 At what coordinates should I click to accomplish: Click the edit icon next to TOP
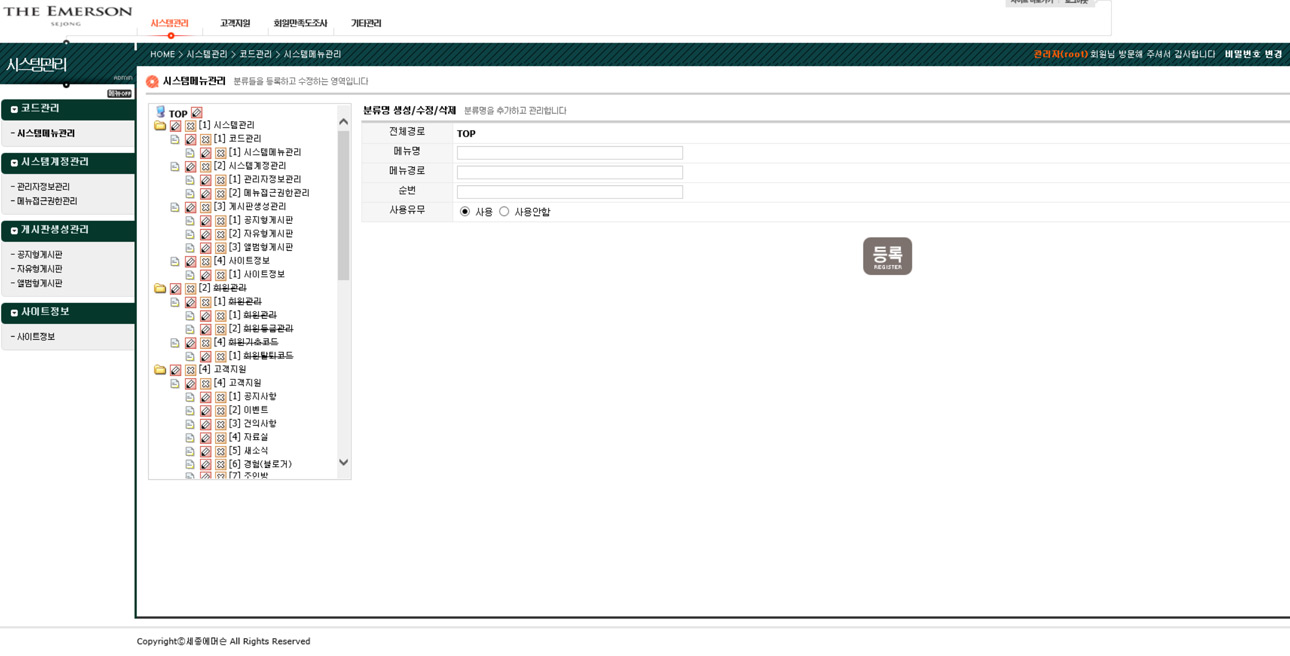(197, 113)
